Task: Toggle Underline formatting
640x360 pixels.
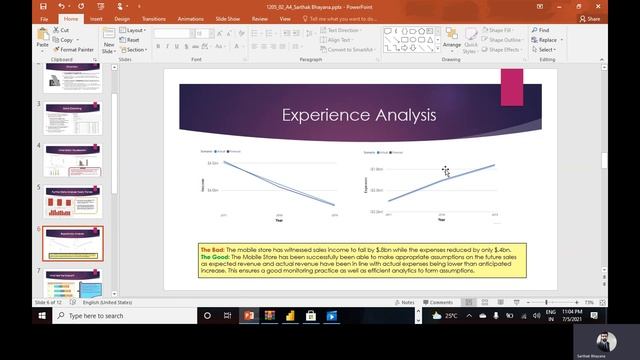Action: 177,47
